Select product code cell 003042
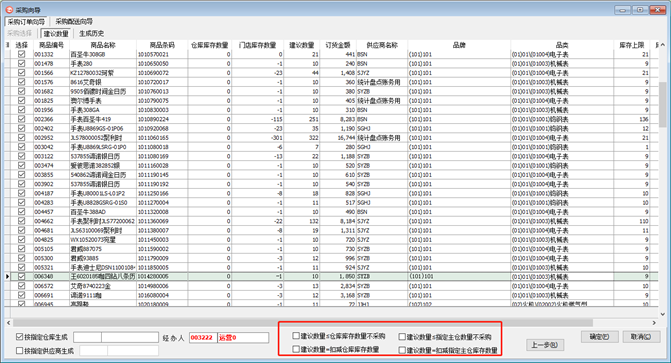The width and height of the screenshot is (671, 363). (51, 147)
